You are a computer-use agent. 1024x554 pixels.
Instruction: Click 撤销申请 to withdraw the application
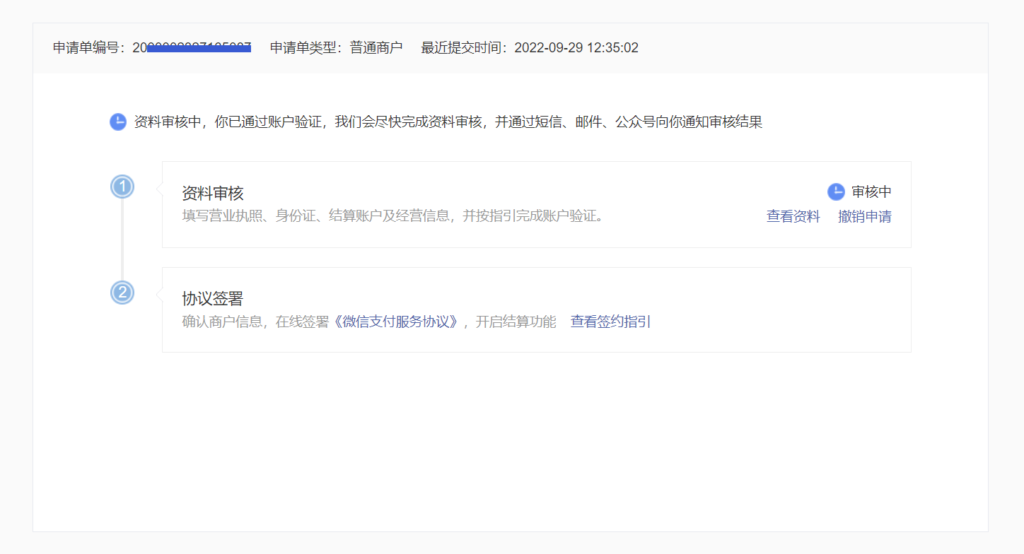pyautogui.click(x=865, y=216)
